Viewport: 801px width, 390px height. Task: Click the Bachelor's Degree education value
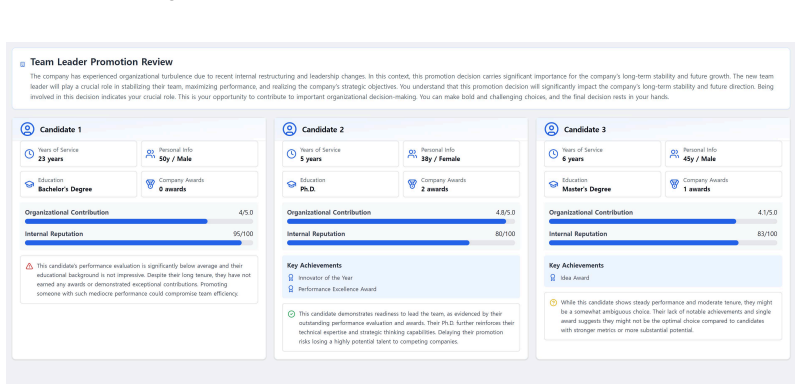(65, 189)
